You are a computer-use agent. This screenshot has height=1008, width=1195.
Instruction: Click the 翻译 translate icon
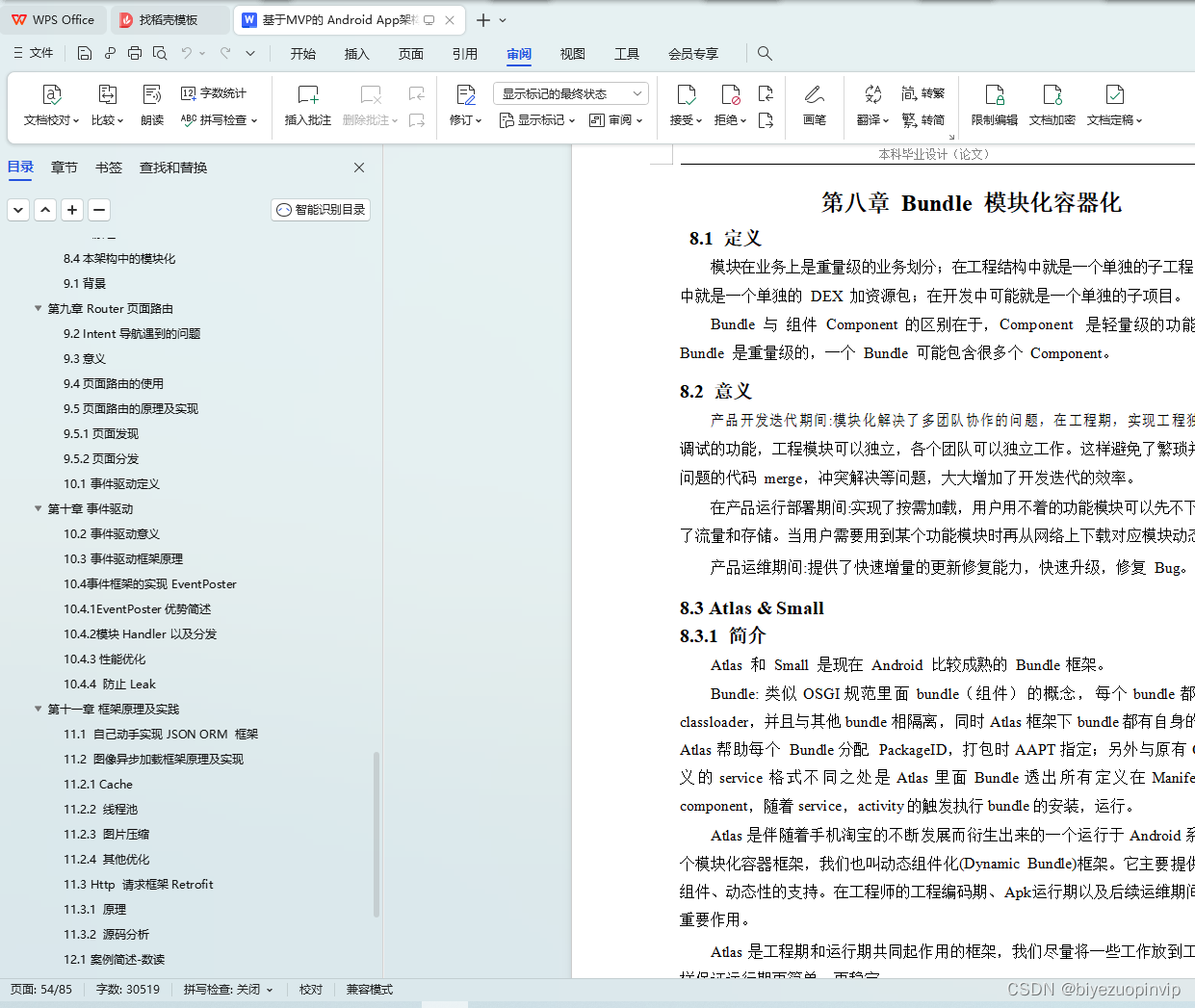873,94
